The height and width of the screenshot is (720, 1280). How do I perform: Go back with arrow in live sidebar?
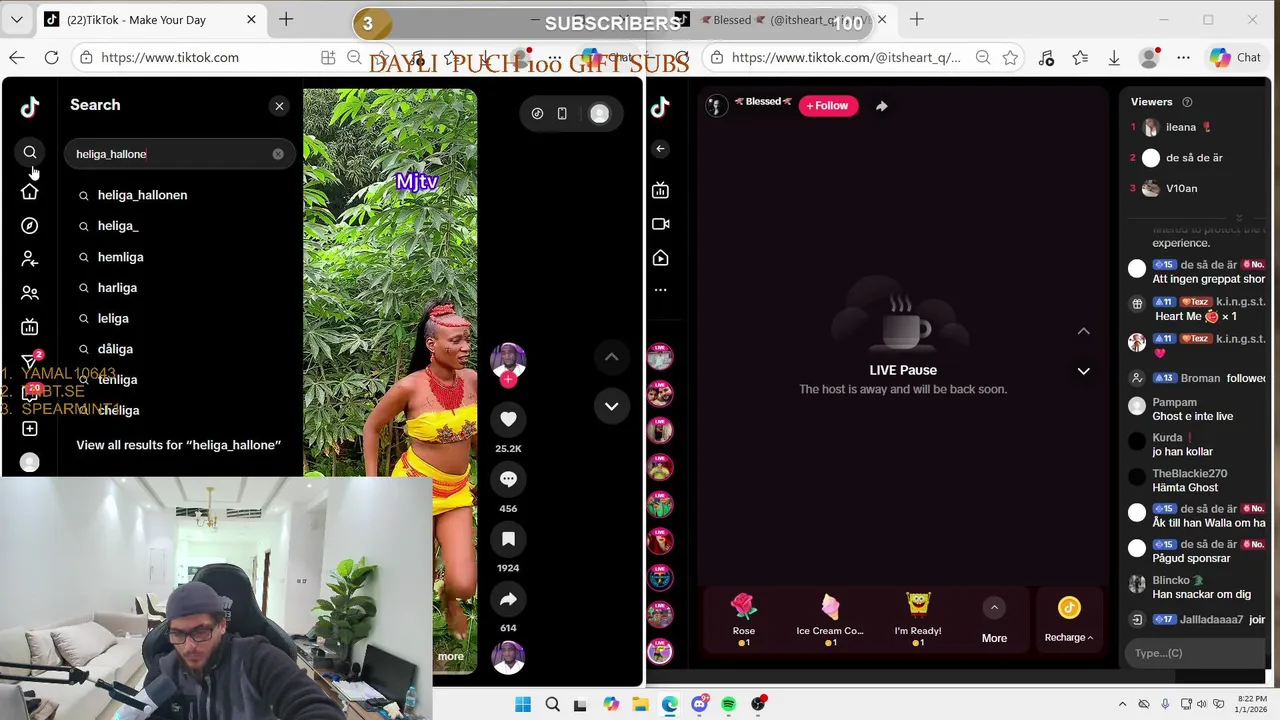point(660,149)
